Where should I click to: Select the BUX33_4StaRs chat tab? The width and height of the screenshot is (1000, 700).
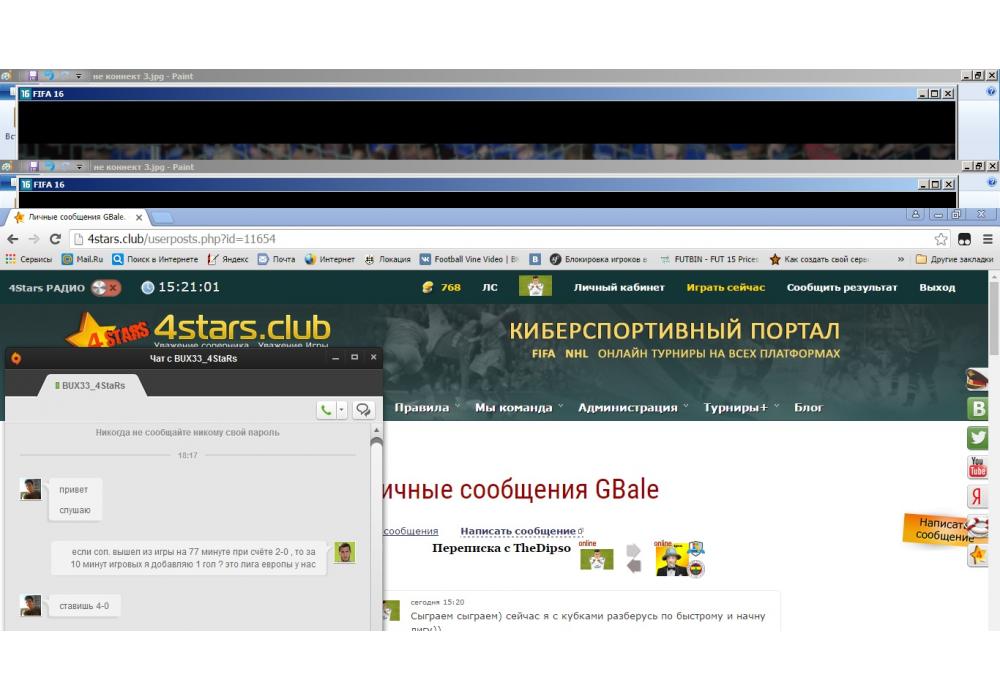pyautogui.click(x=91, y=386)
